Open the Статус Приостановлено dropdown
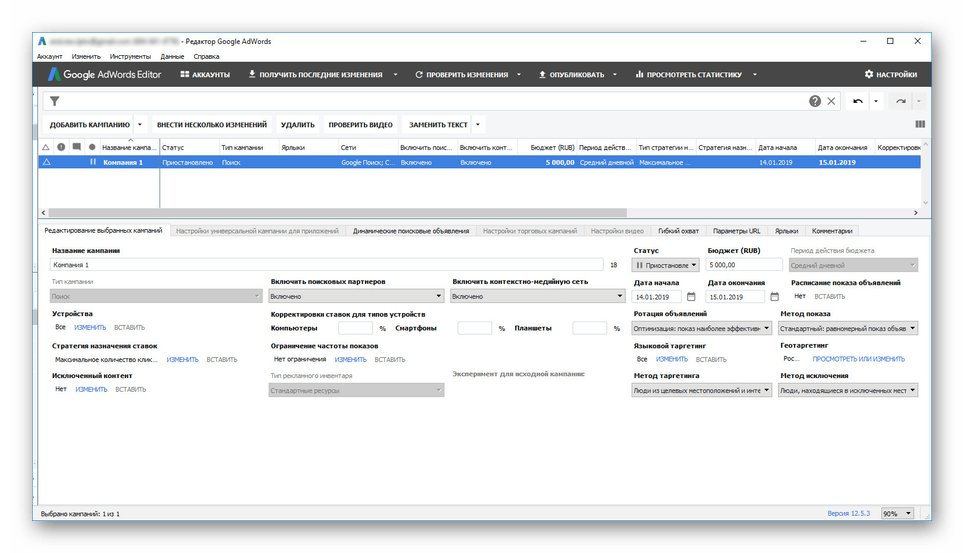This screenshot has height=553, width=964. tap(665, 265)
